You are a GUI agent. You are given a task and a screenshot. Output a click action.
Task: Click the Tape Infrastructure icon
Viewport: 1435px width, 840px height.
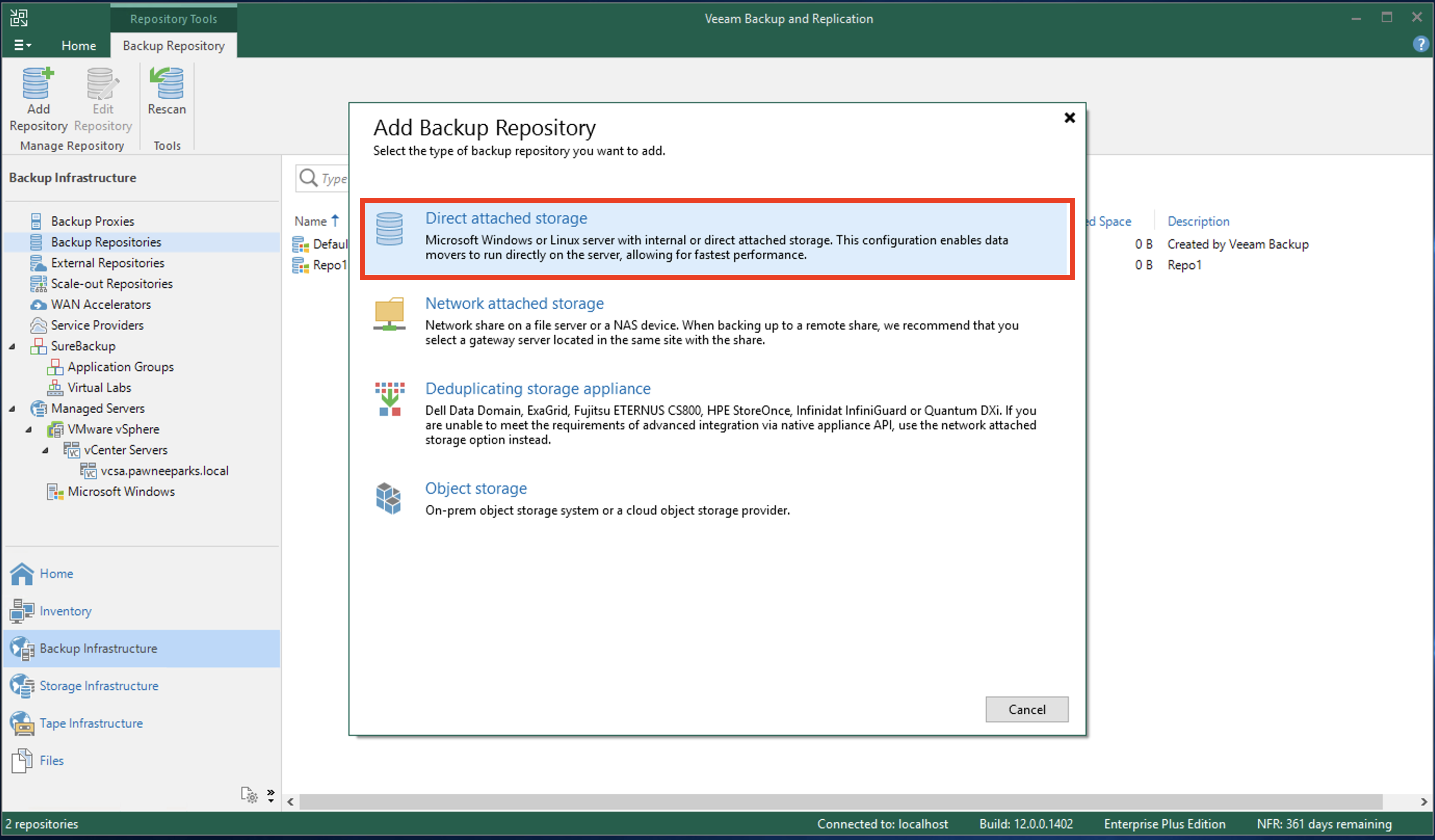pos(22,723)
